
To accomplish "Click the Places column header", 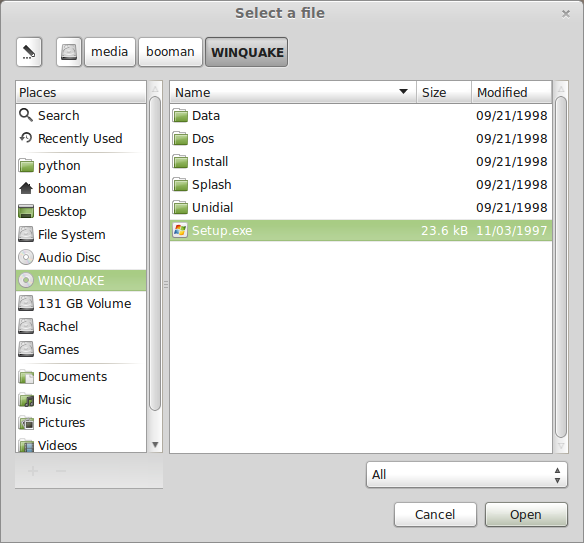I will (x=81, y=92).
